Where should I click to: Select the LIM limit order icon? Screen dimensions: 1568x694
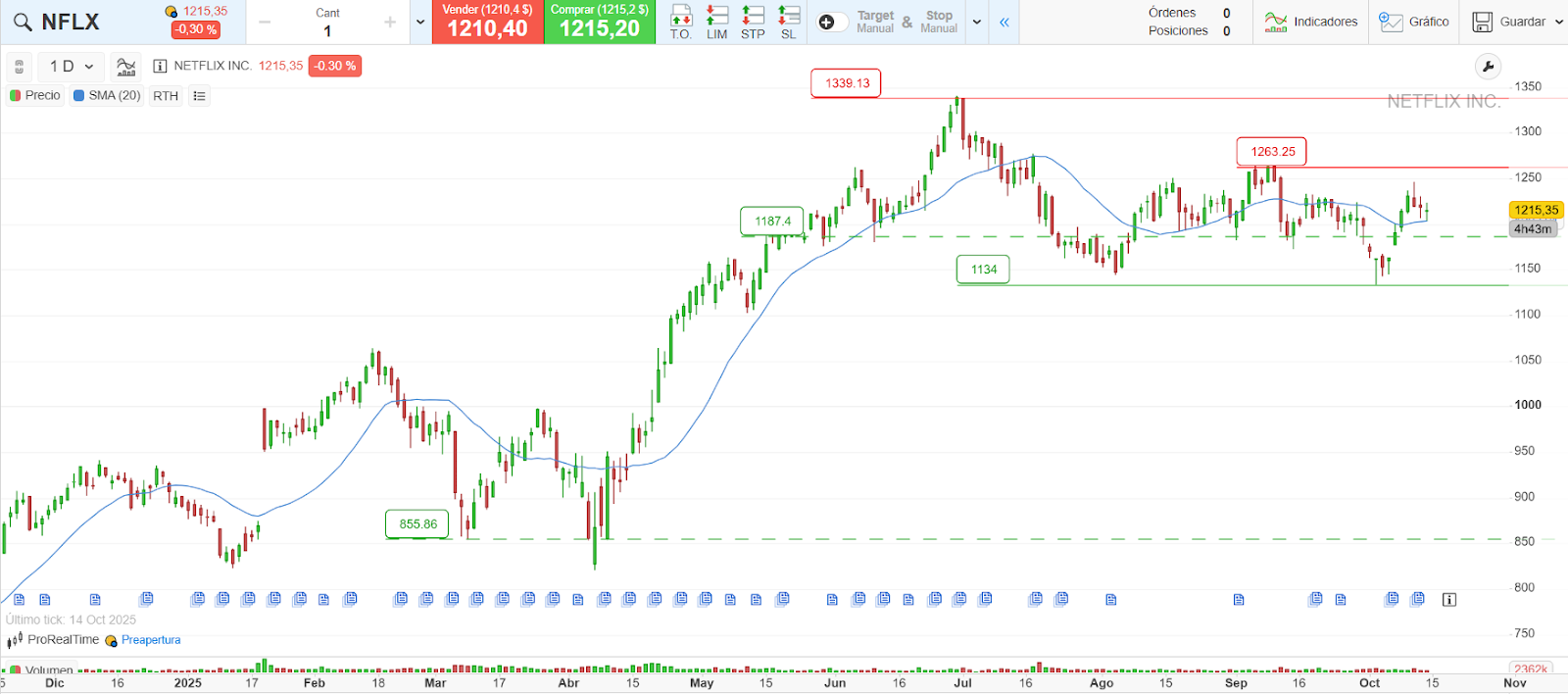click(x=717, y=22)
